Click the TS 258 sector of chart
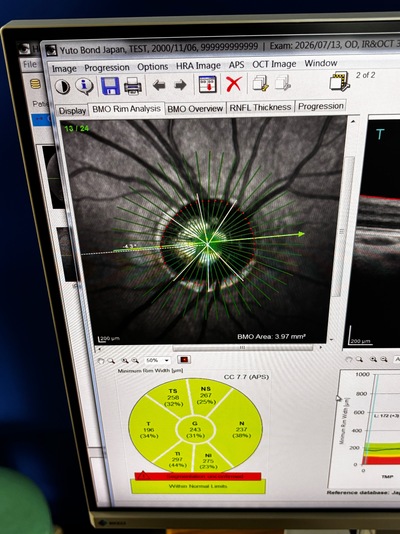Viewport: 400px width, 534px height. coord(173,397)
